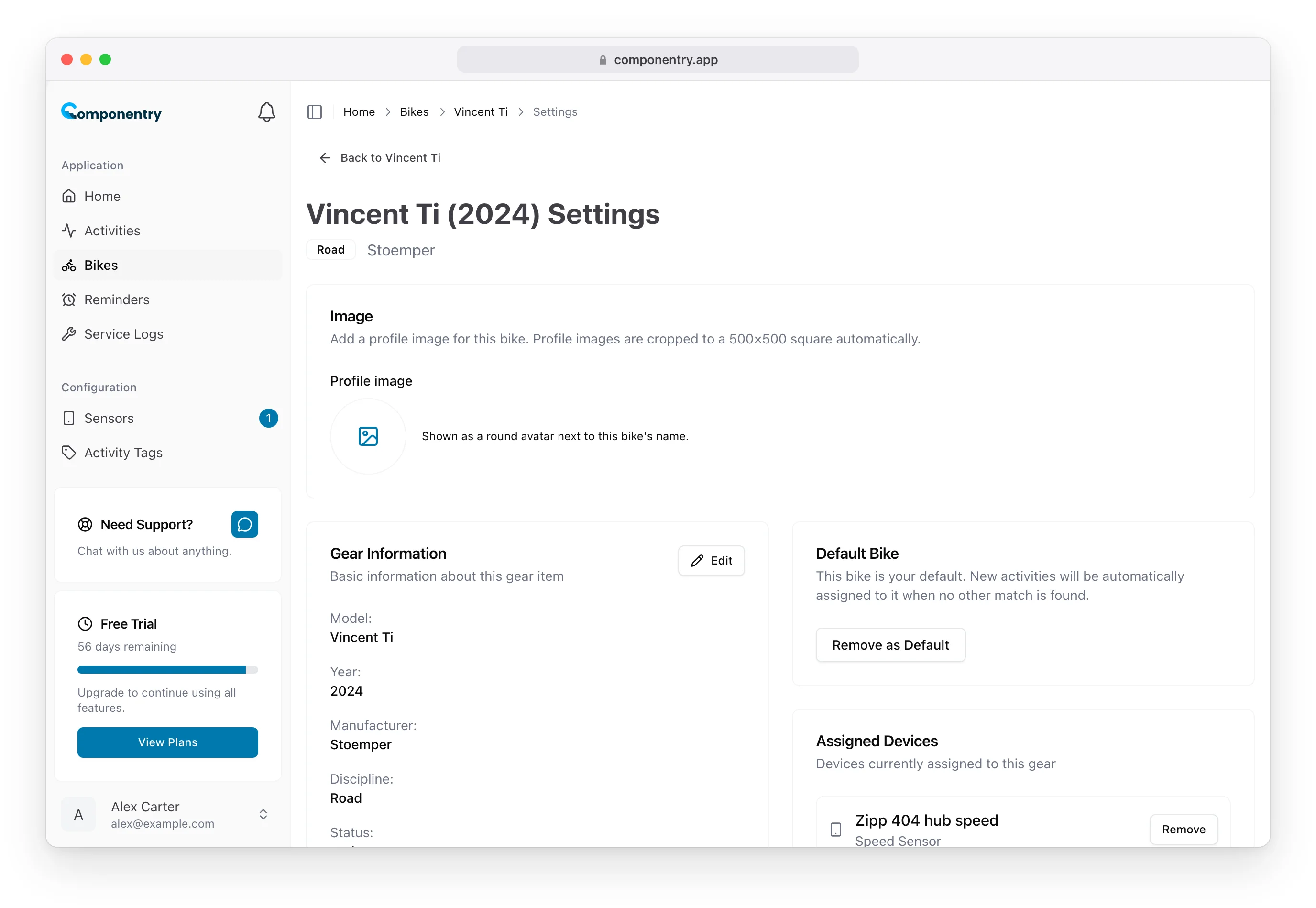Click 'Chat with us about anything.' text
Viewport: 1316px width, 908px height.
[154, 551]
